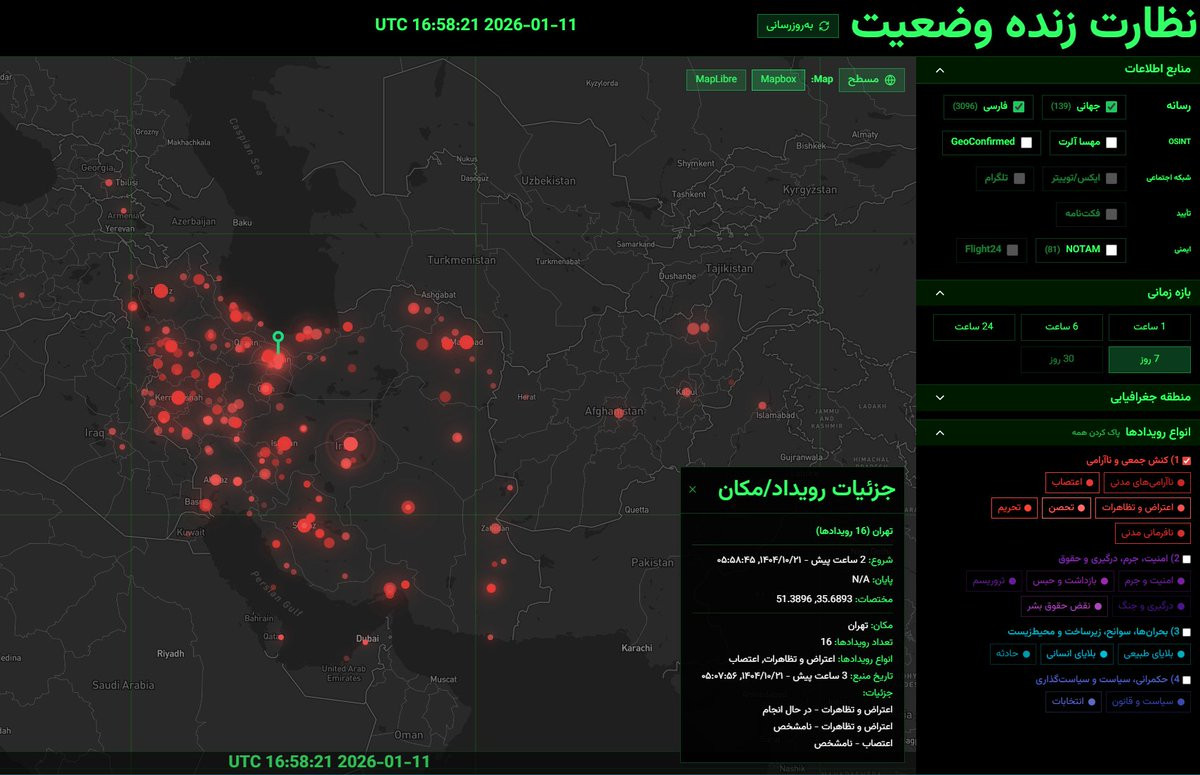Select the 6 ساعت time range
The height and width of the screenshot is (775, 1200).
point(1062,327)
